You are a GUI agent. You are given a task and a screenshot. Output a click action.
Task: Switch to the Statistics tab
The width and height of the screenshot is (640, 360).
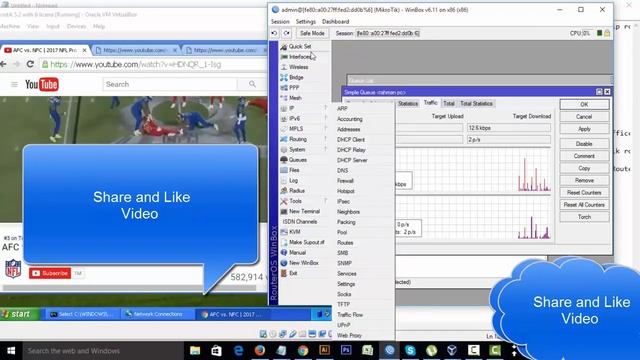(408, 103)
